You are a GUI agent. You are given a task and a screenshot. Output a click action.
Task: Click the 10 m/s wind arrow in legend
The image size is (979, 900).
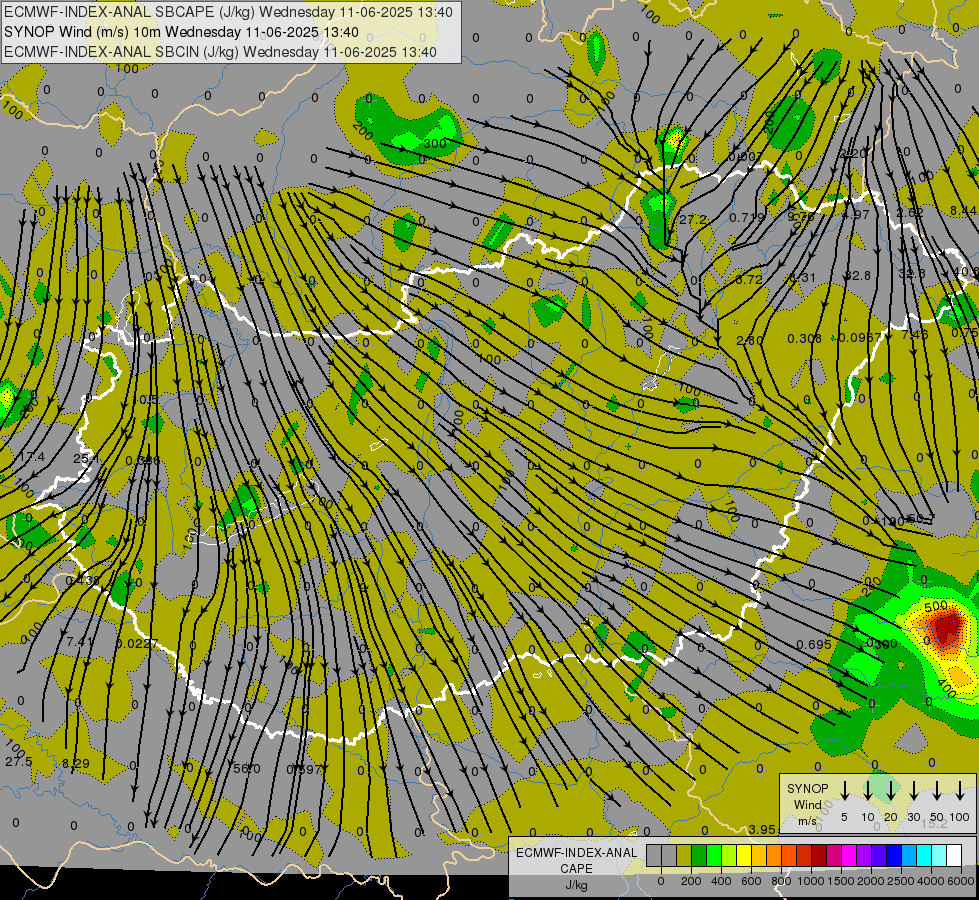867,791
